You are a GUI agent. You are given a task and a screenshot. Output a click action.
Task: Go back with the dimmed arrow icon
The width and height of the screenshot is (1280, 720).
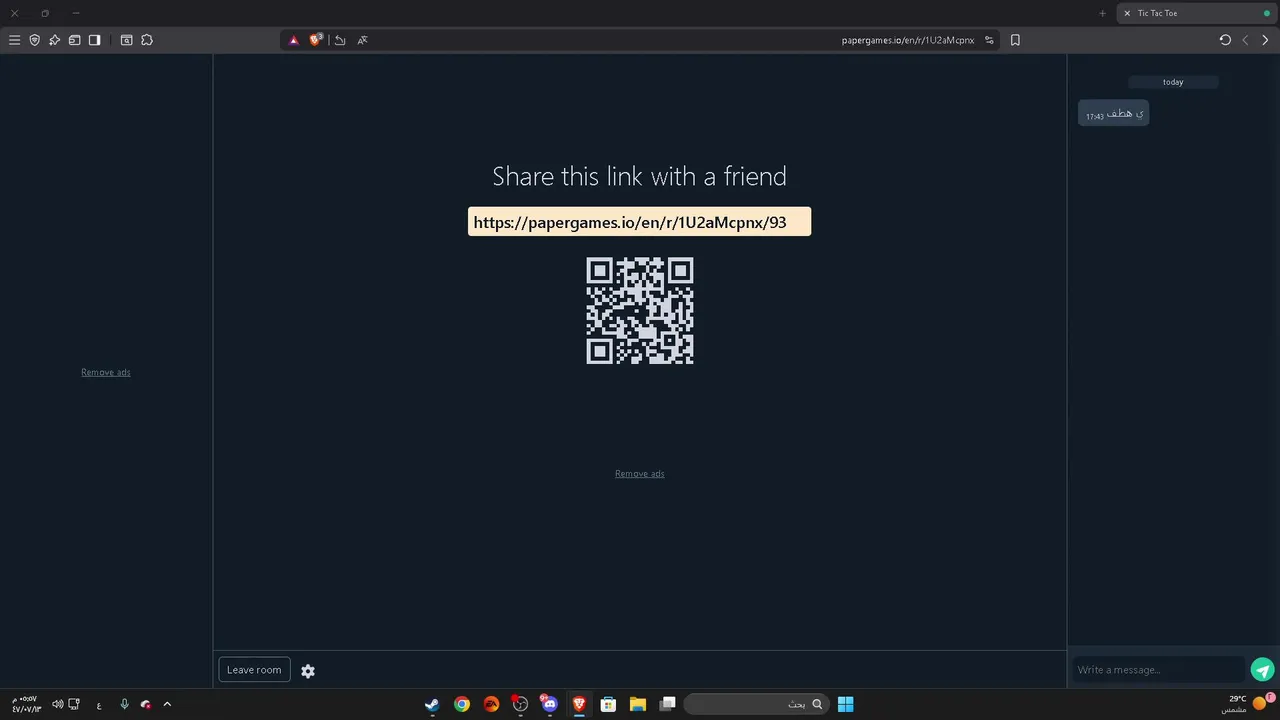pyautogui.click(x=1245, y=40)
